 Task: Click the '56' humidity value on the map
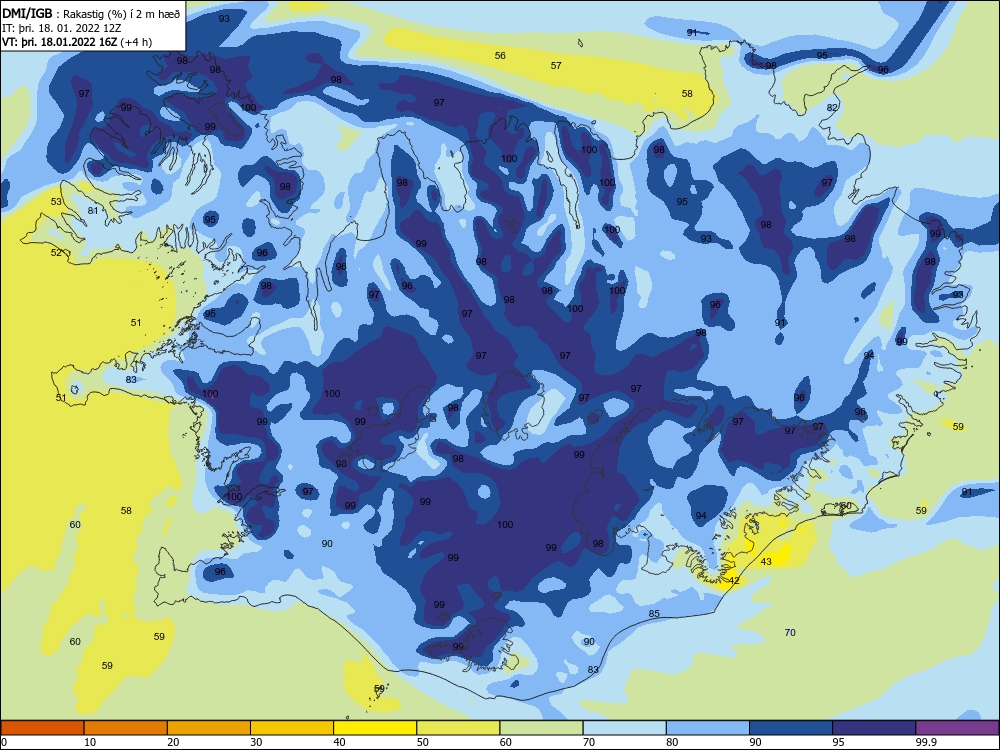coord(500,55)
